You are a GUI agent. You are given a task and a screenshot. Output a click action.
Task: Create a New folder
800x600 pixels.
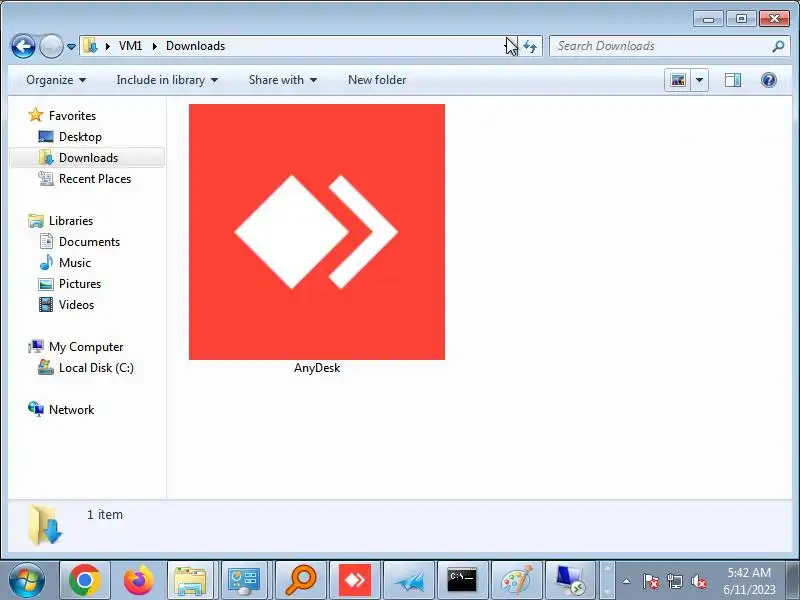click(x=377, y=80)
